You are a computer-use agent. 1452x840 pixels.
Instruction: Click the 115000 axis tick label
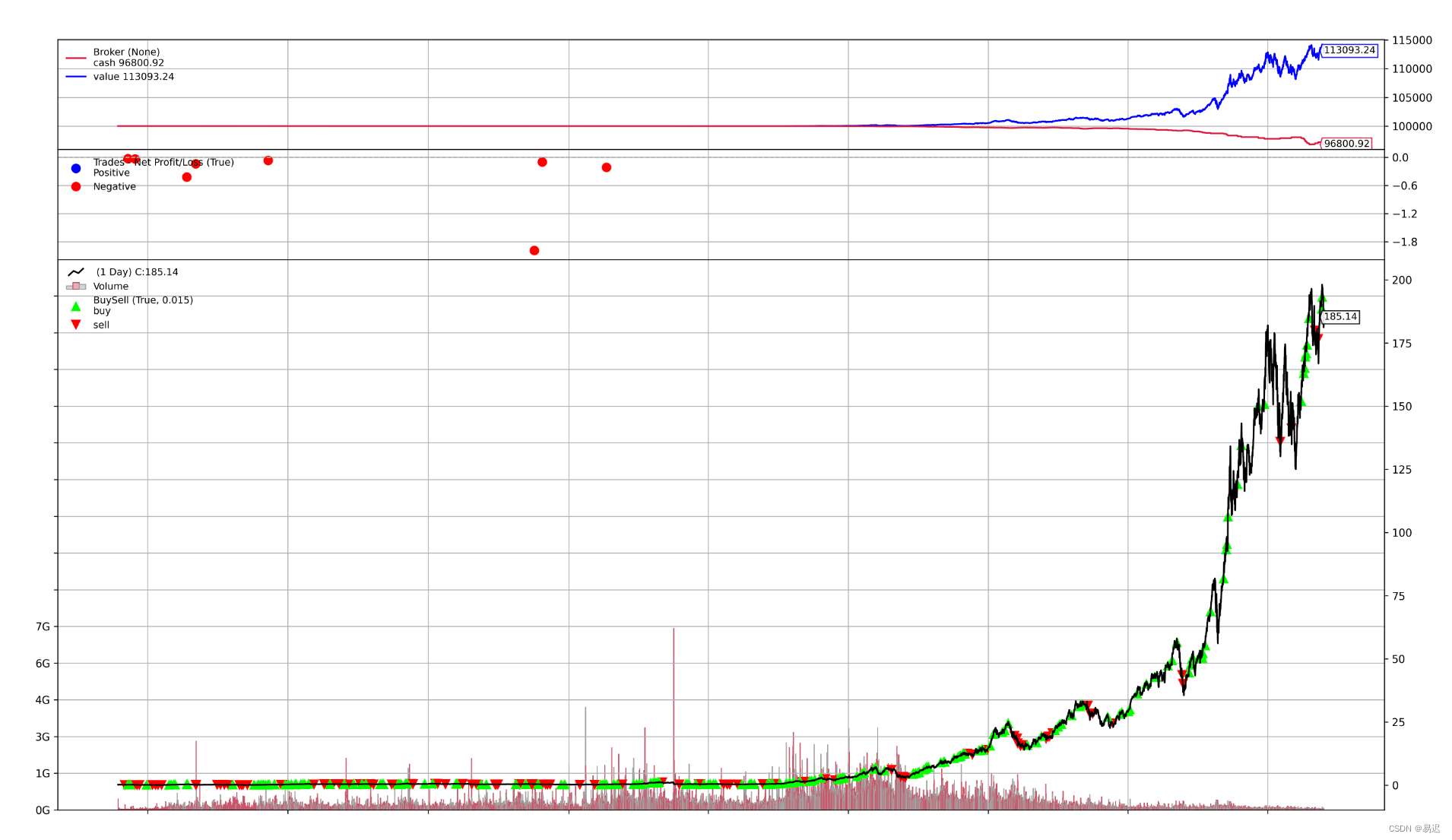point(1412,40)
